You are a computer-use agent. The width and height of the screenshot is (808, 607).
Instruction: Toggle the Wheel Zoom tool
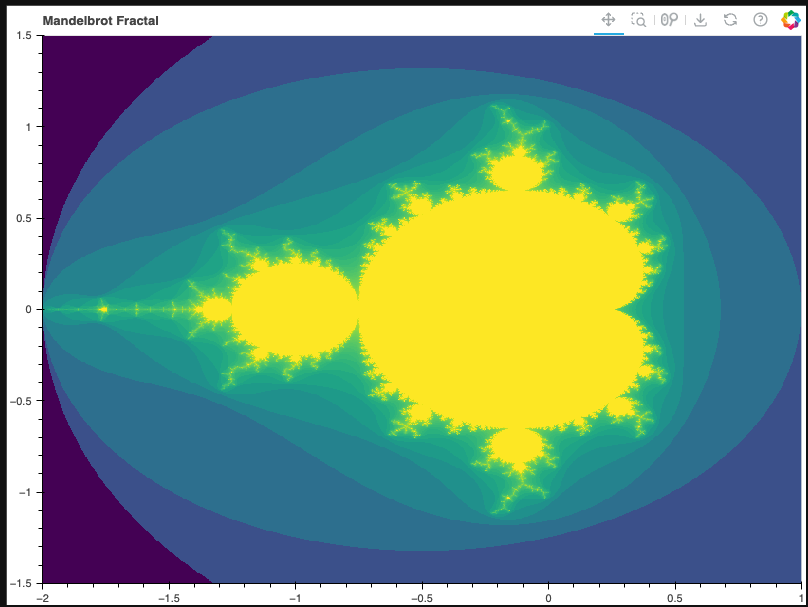[x=669, y=20]
